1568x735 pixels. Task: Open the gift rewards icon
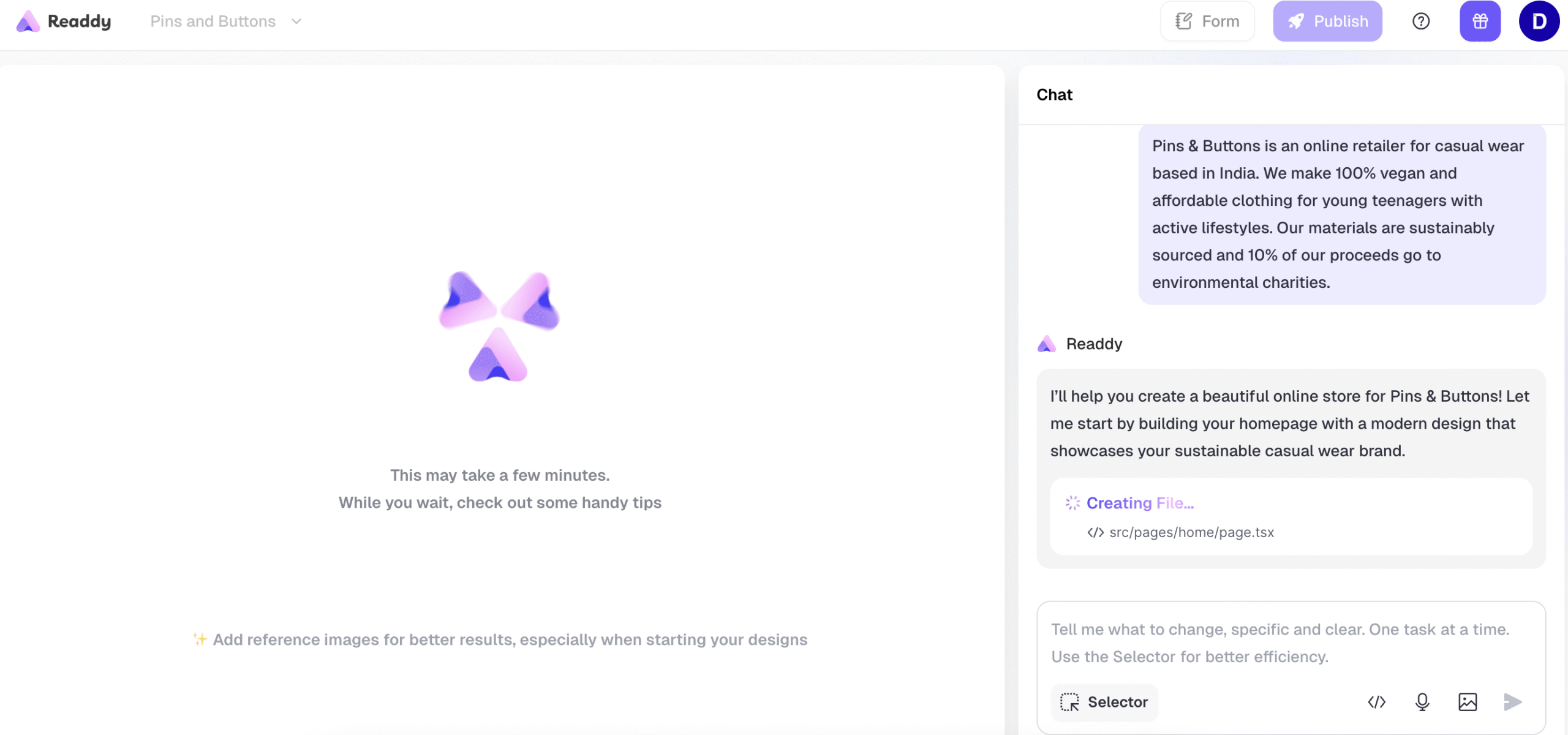(x=1480, y=21)
